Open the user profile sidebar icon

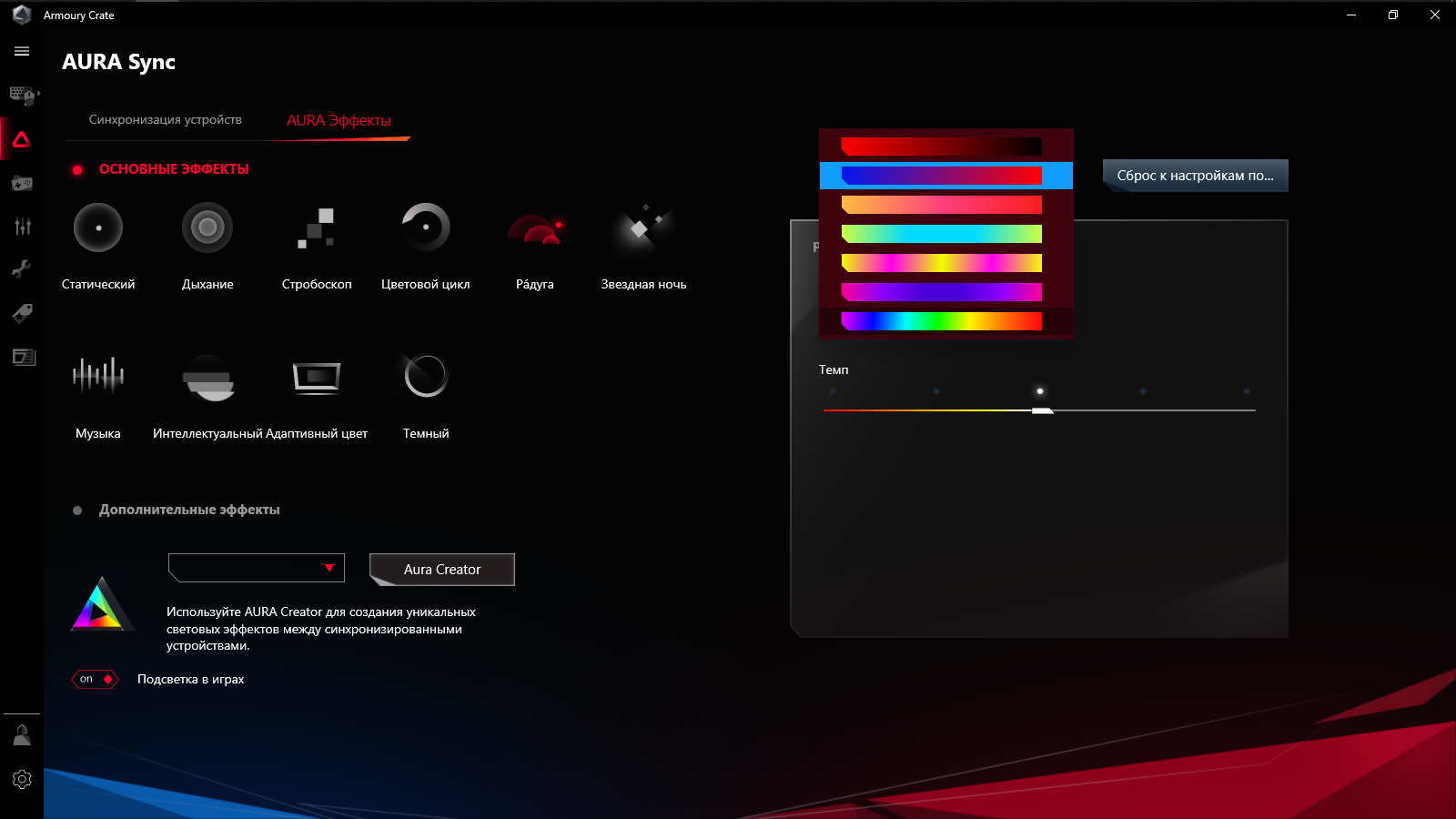pyautogui.click(x=22, y=734)
